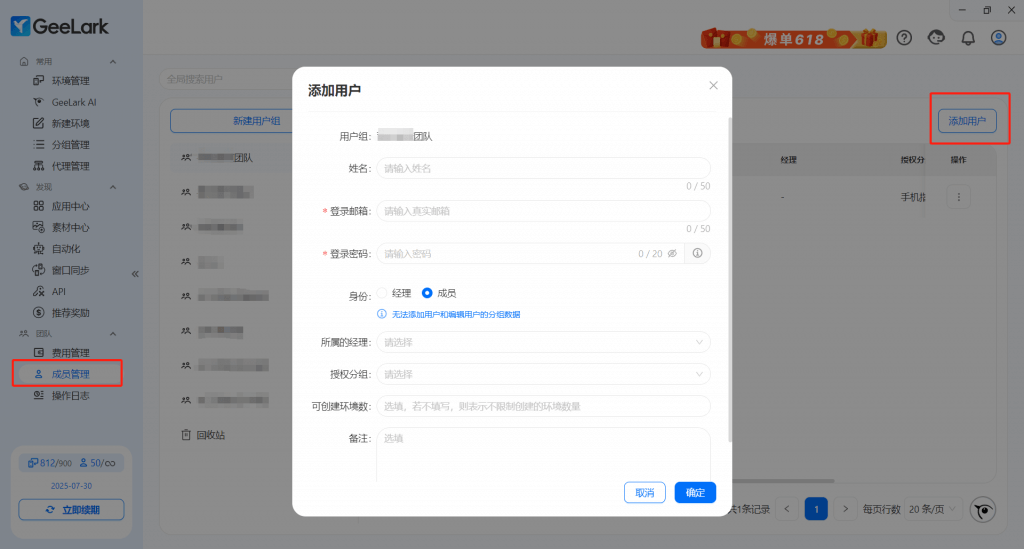The width and height of the screenshot is (1024, 549).
Task: Click the three-dot operation menu in the table row
Action: click(x=958, y=198)
